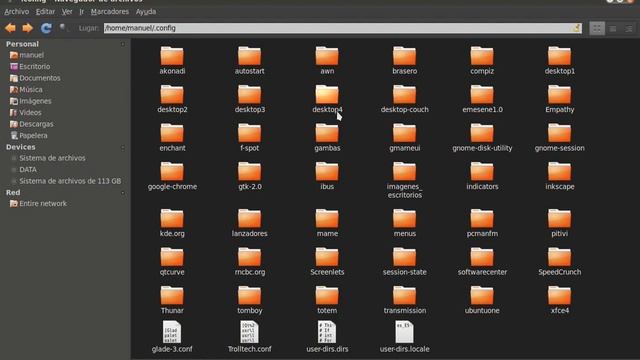The width and height of the screenshot is (640, 360).
Task: Open the Archivo menu
Action: [x=17, y=11]
